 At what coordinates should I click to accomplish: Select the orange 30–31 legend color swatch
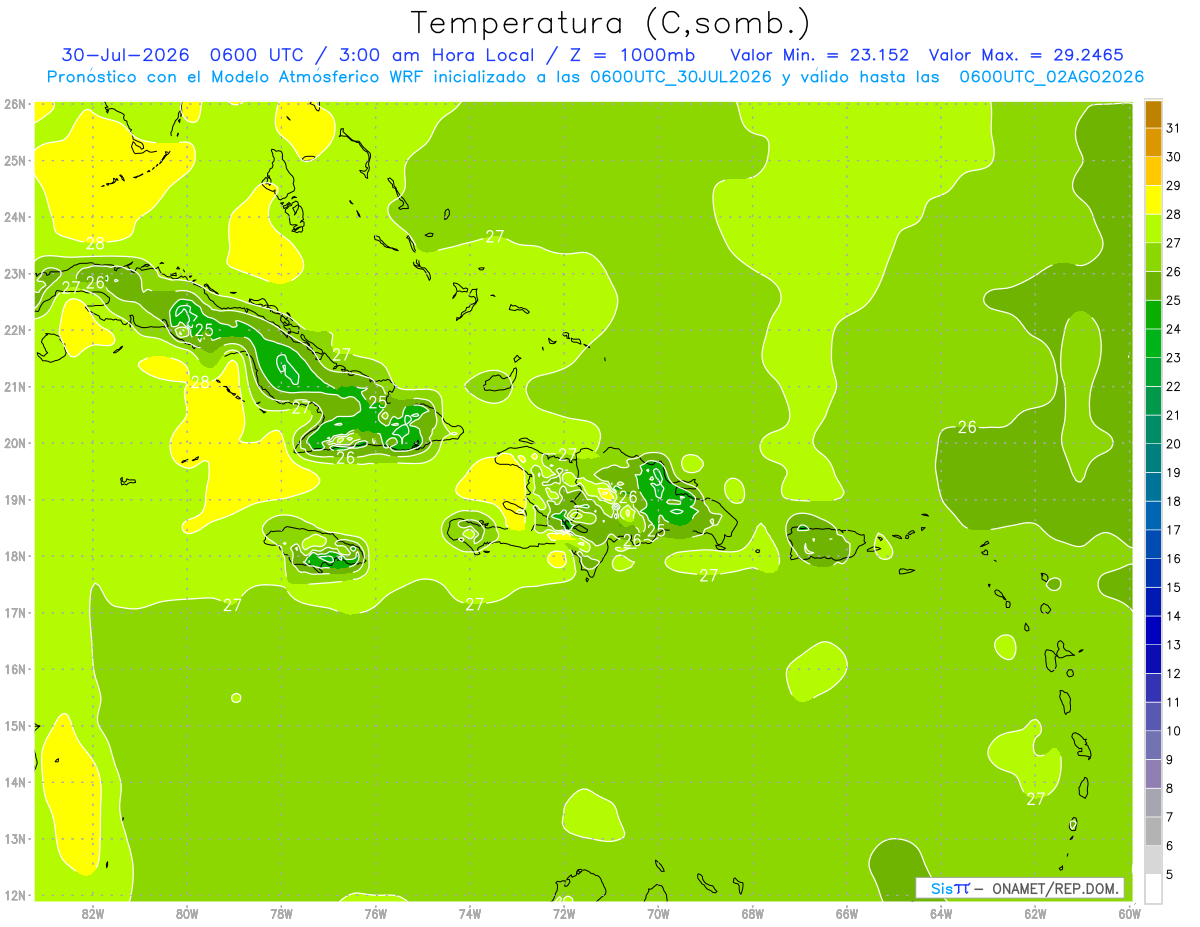coord(1153,143)
